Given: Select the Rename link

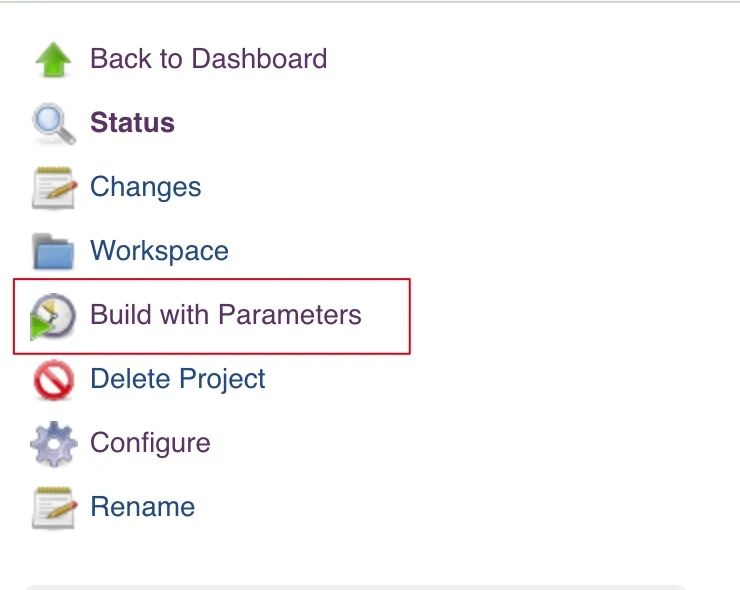Looking at the screenshot, I should 143,507.
